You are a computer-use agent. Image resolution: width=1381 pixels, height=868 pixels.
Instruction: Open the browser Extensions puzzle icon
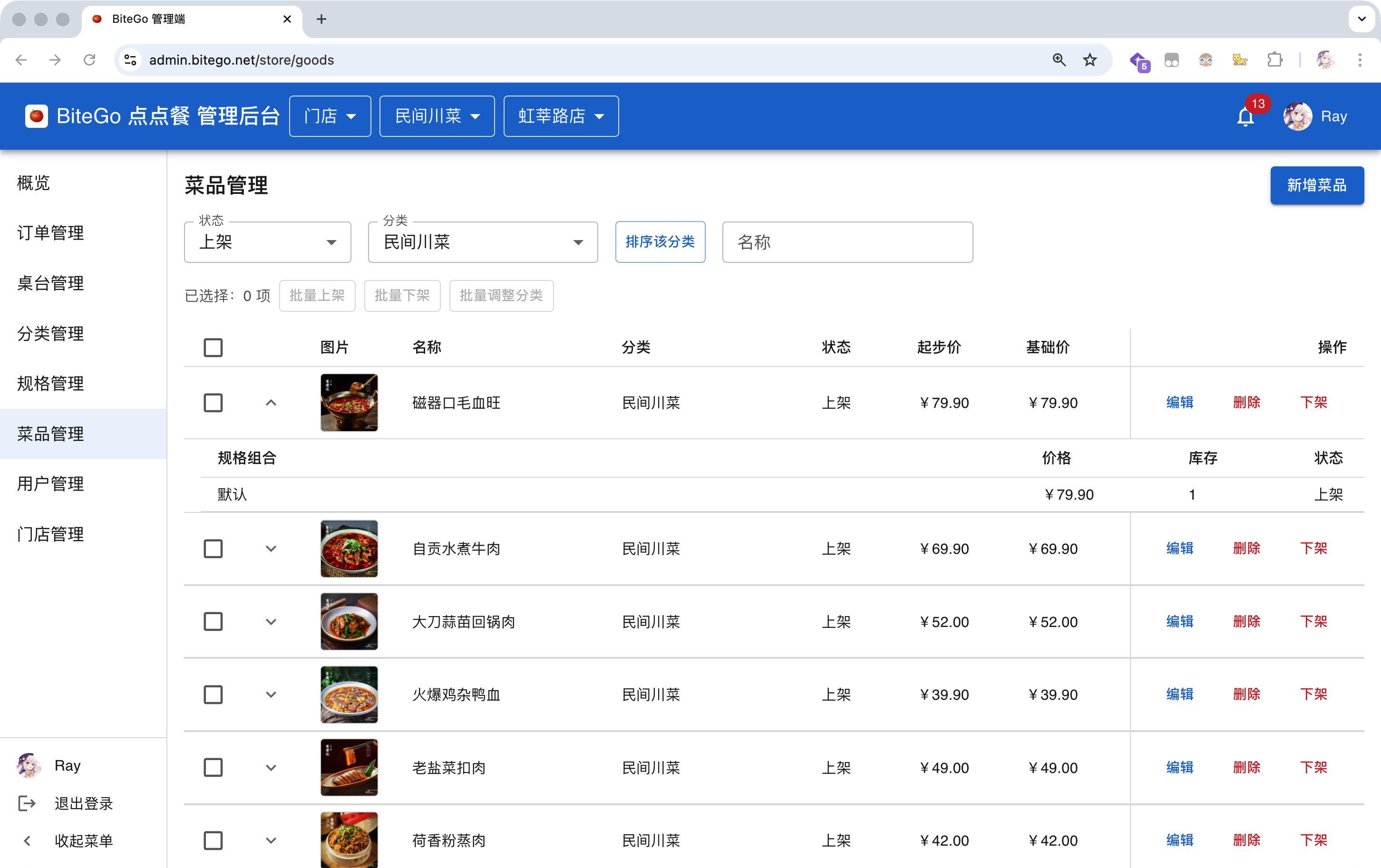click(x=1274, y=59)
